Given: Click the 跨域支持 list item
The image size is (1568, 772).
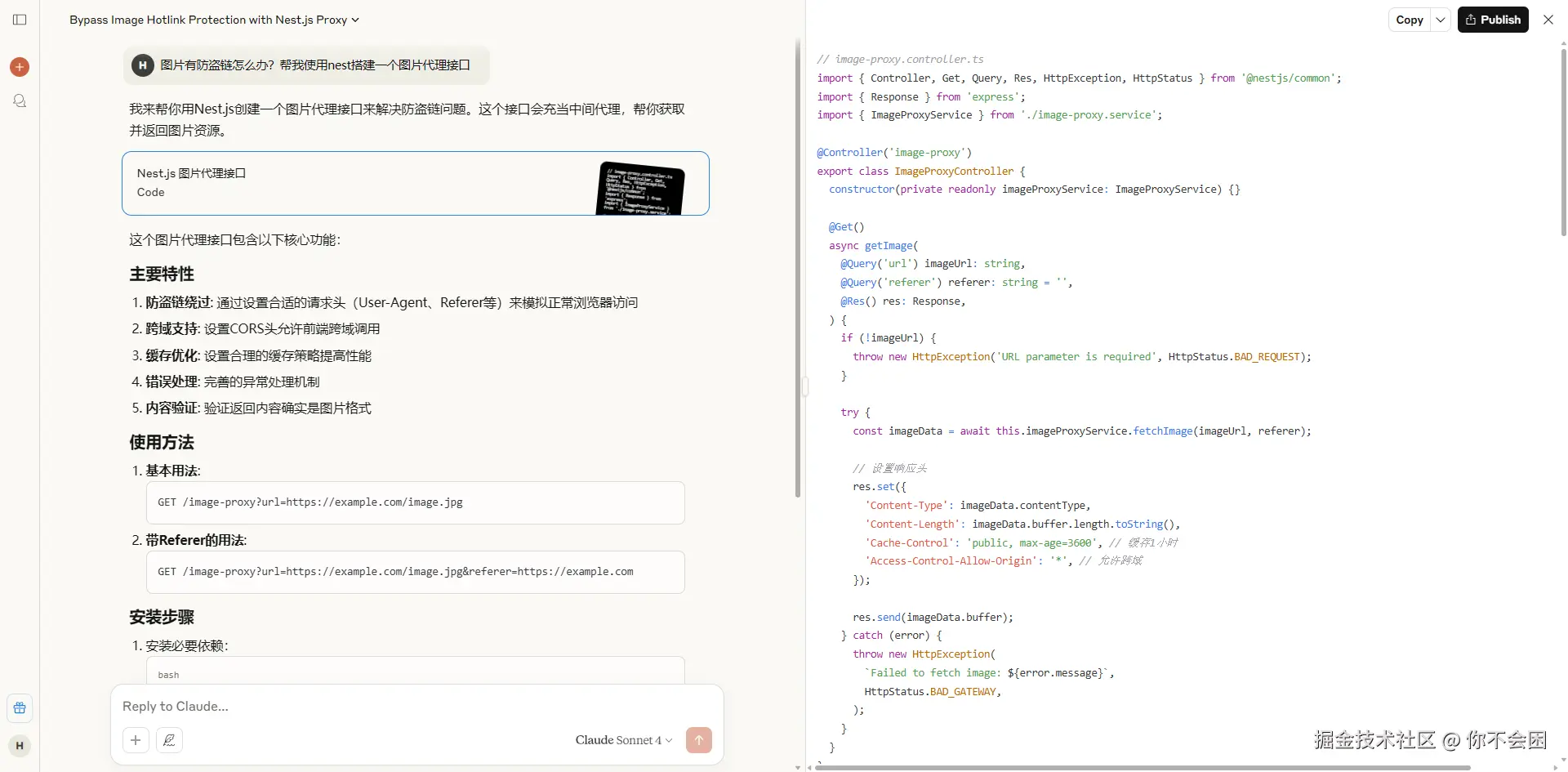Looking at the screenshot, I should 263,329.
